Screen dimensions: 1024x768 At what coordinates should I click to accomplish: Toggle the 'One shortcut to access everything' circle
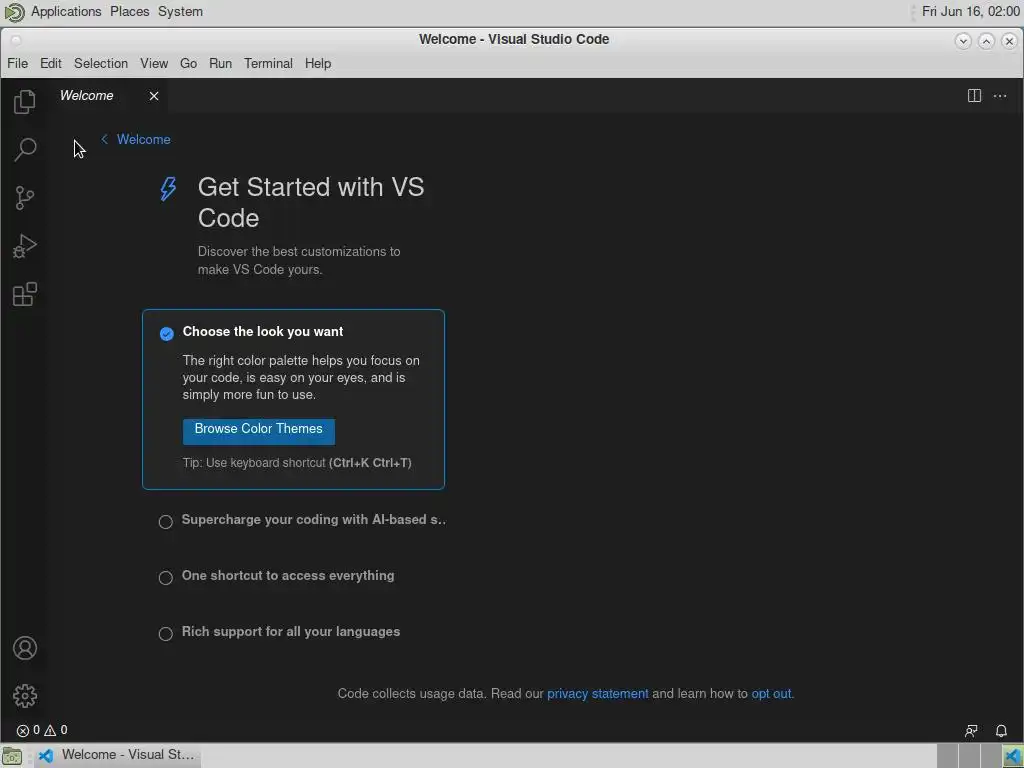[166, 578]
